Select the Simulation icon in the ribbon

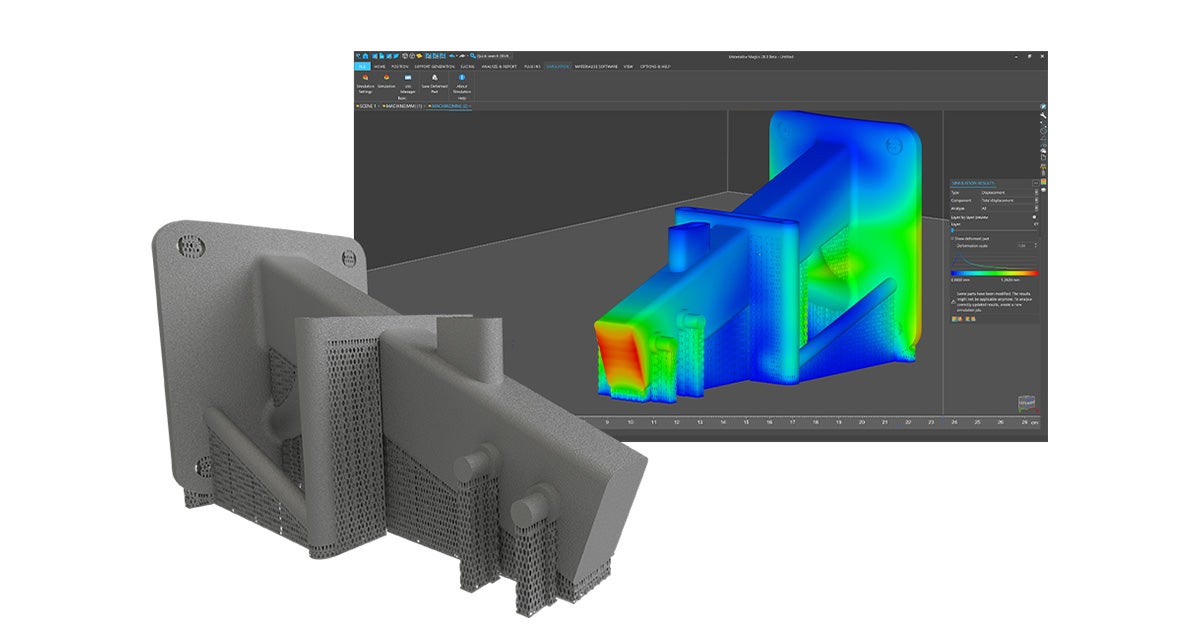[x=385, y=85]
